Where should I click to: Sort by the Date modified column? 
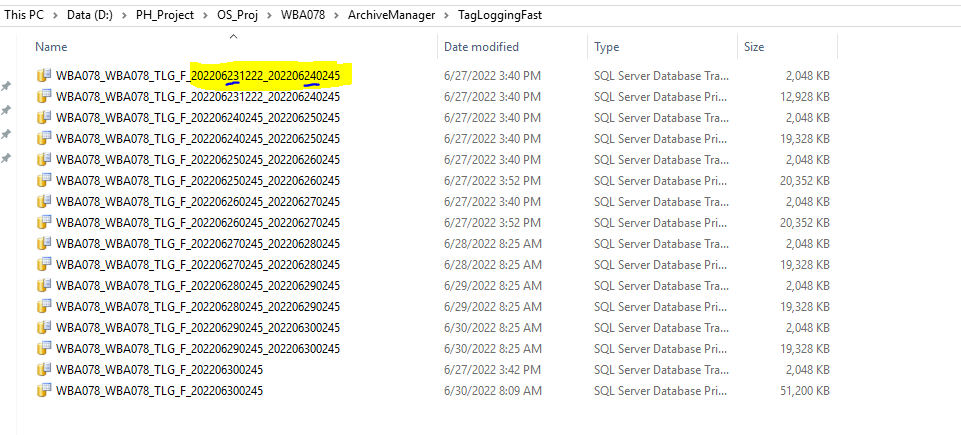click(481, 47)
